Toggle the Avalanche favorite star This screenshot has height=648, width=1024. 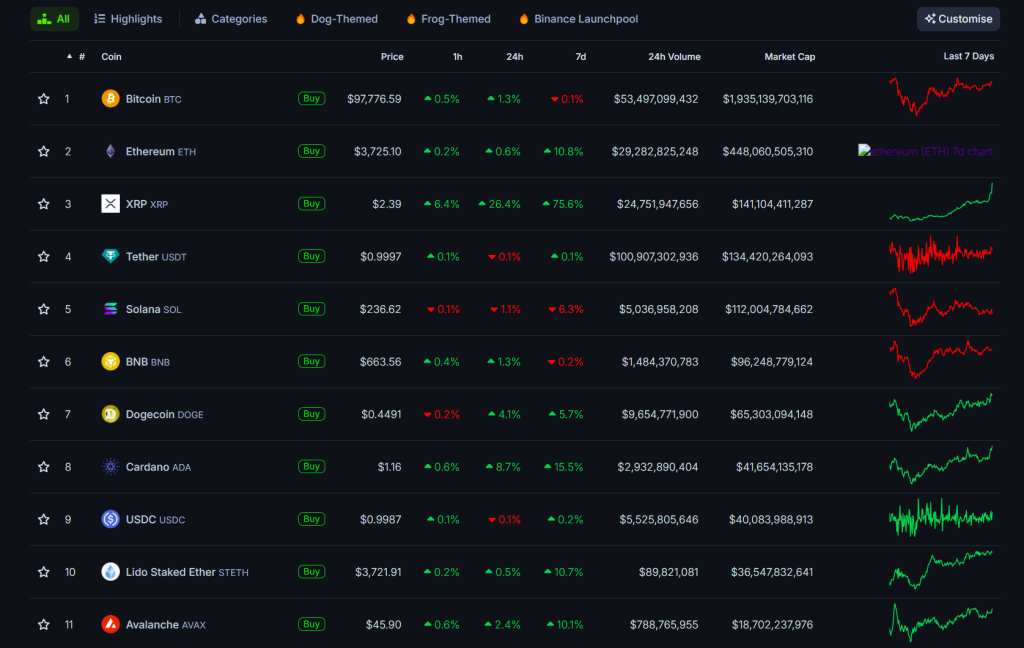(44, 624)
